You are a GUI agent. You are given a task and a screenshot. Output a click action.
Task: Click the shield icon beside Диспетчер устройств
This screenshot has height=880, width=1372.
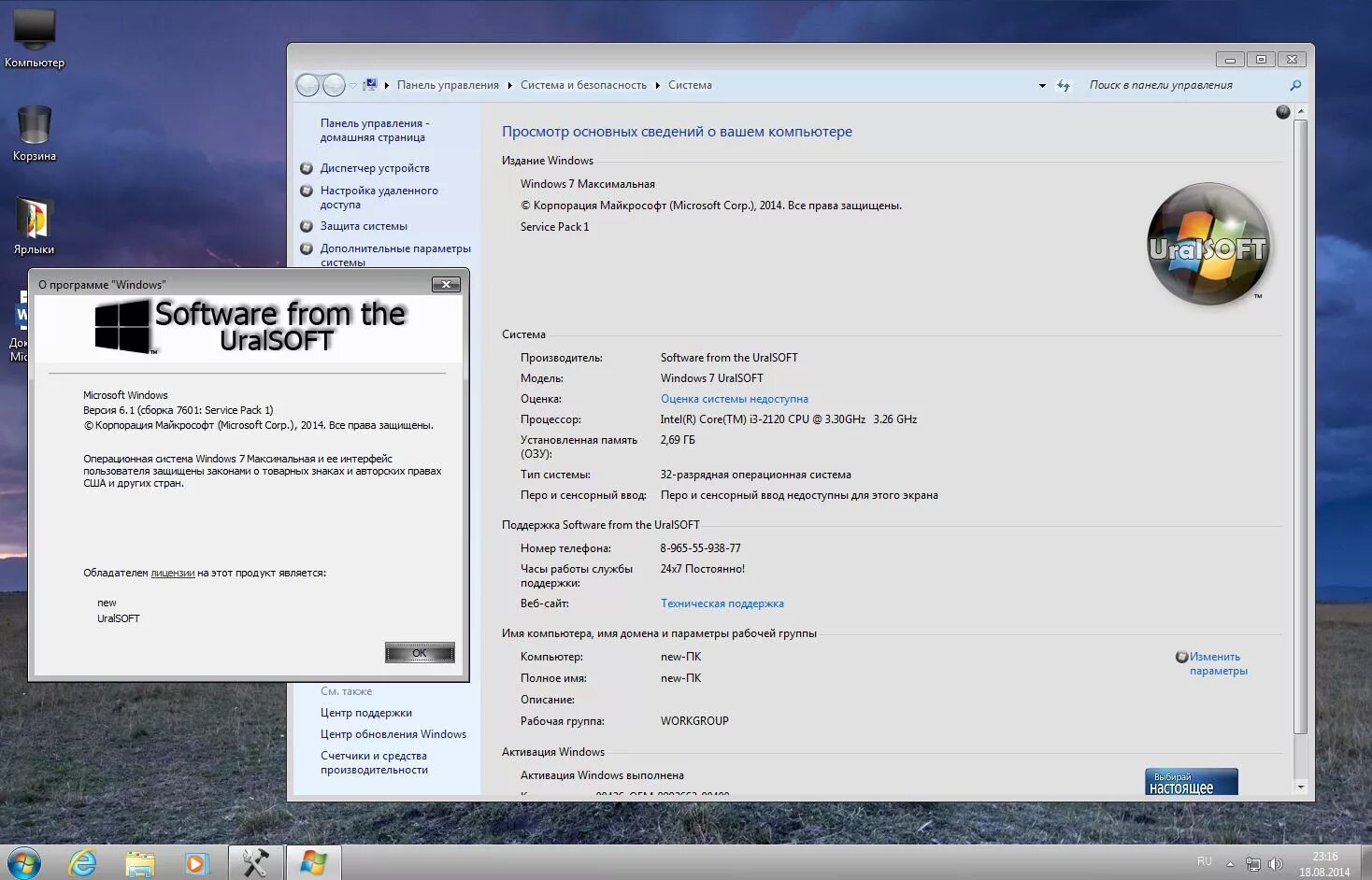pos(307,168)
